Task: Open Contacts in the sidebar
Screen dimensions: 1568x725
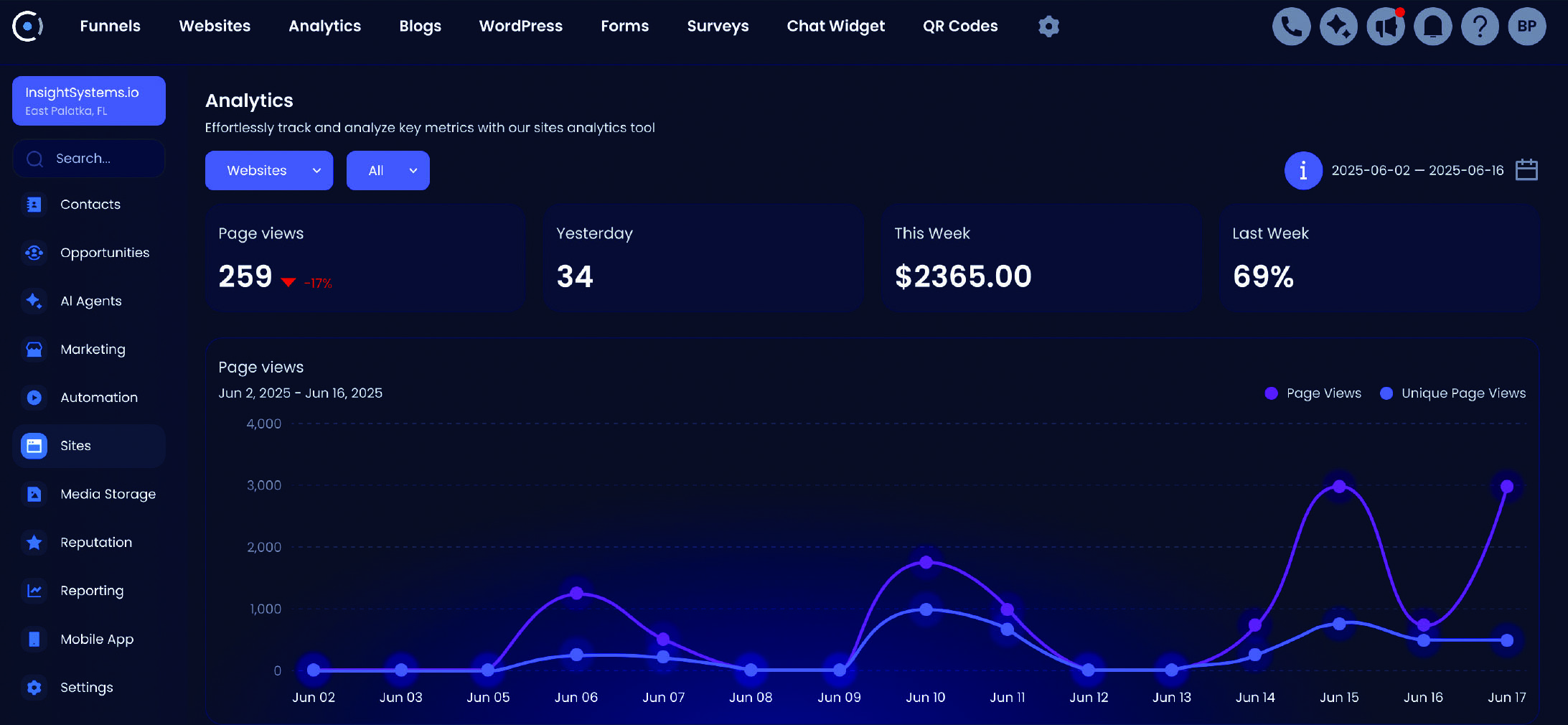Action: 90,205
